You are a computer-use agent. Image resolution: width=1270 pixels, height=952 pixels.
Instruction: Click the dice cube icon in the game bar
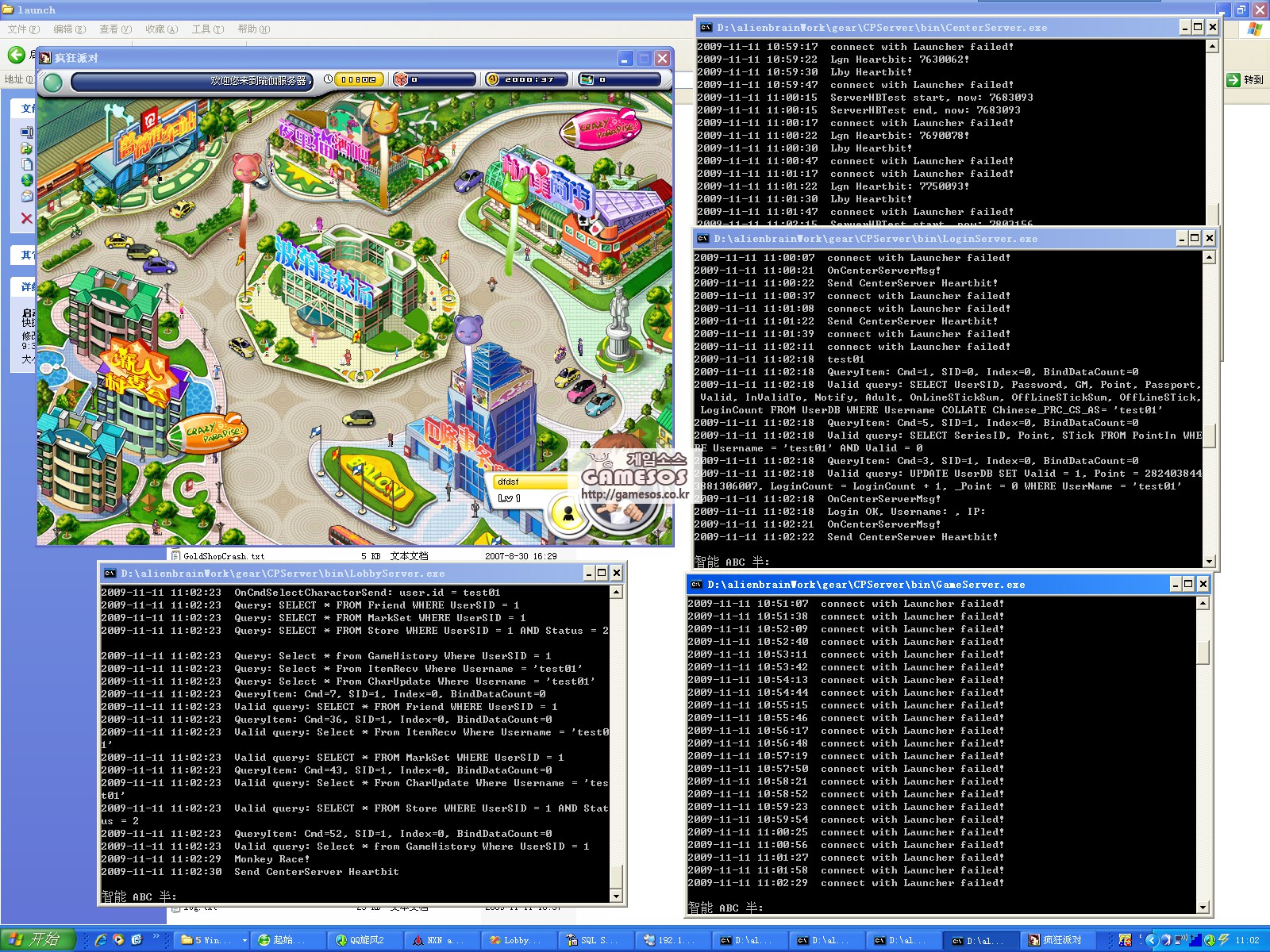click(x=401, y=79)
